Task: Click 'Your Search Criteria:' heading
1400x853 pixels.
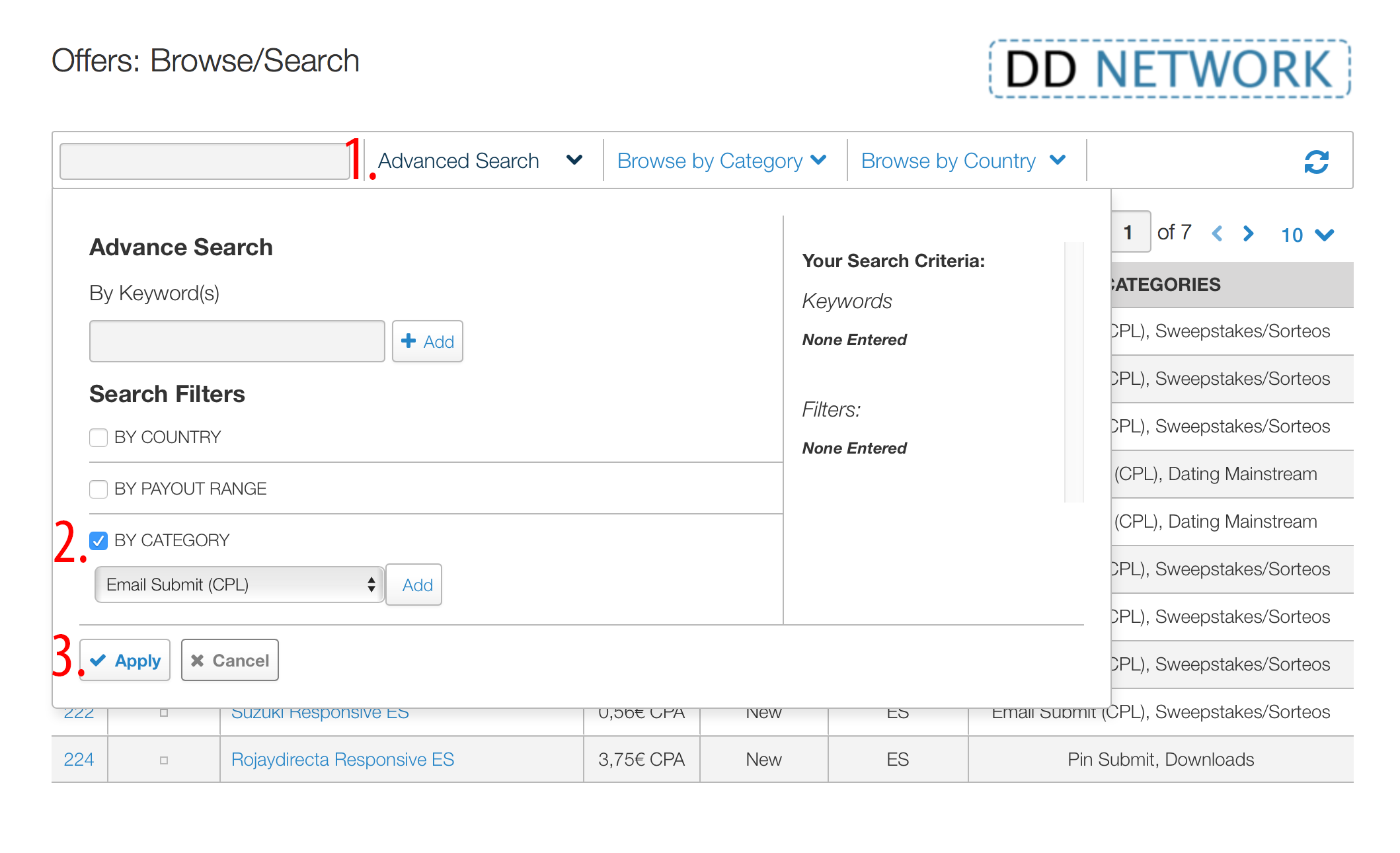Action: [894, 261]
